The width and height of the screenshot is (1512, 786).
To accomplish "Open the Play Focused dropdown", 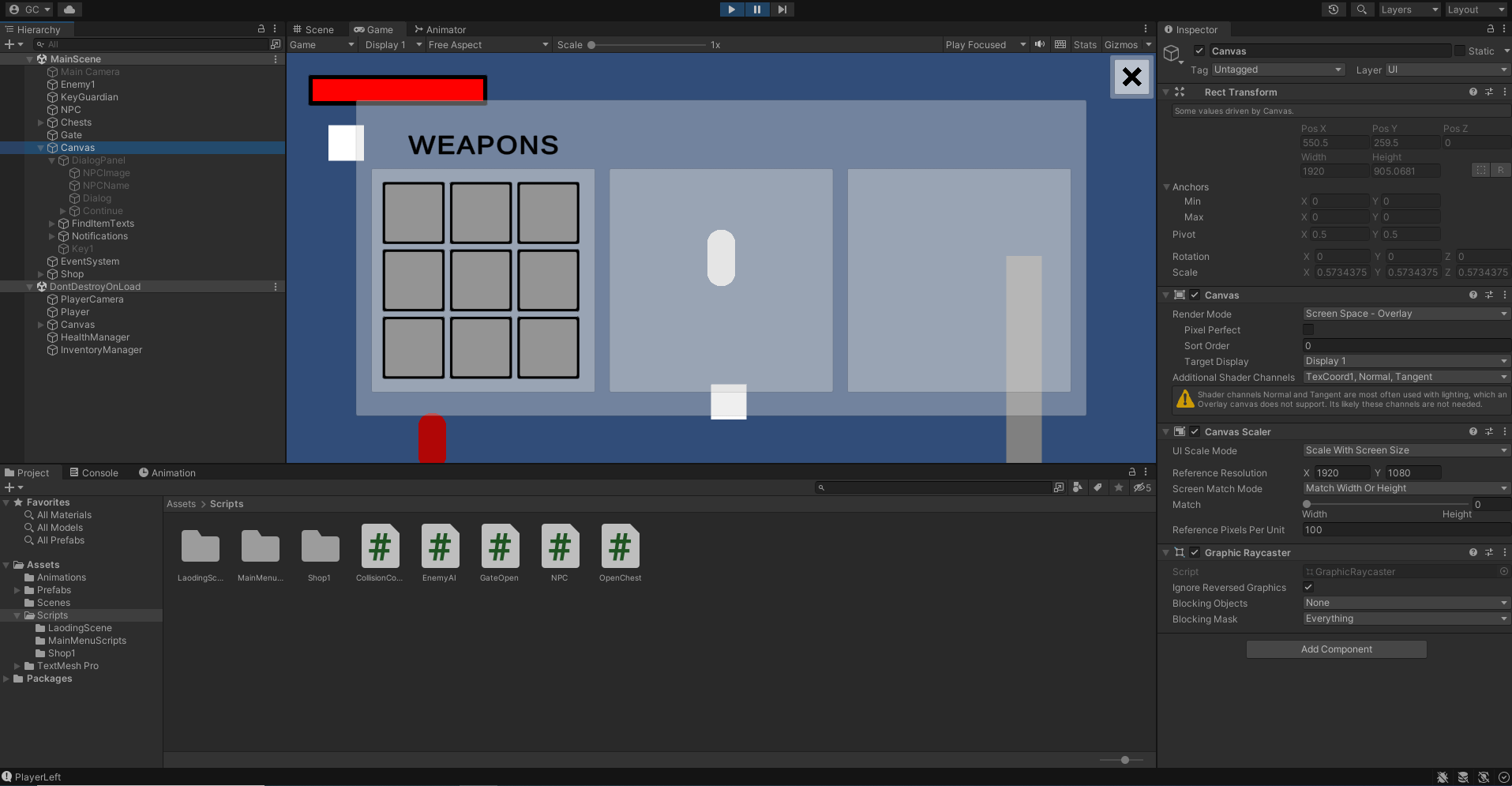I will pyautogui.click(x=985, y=45).
